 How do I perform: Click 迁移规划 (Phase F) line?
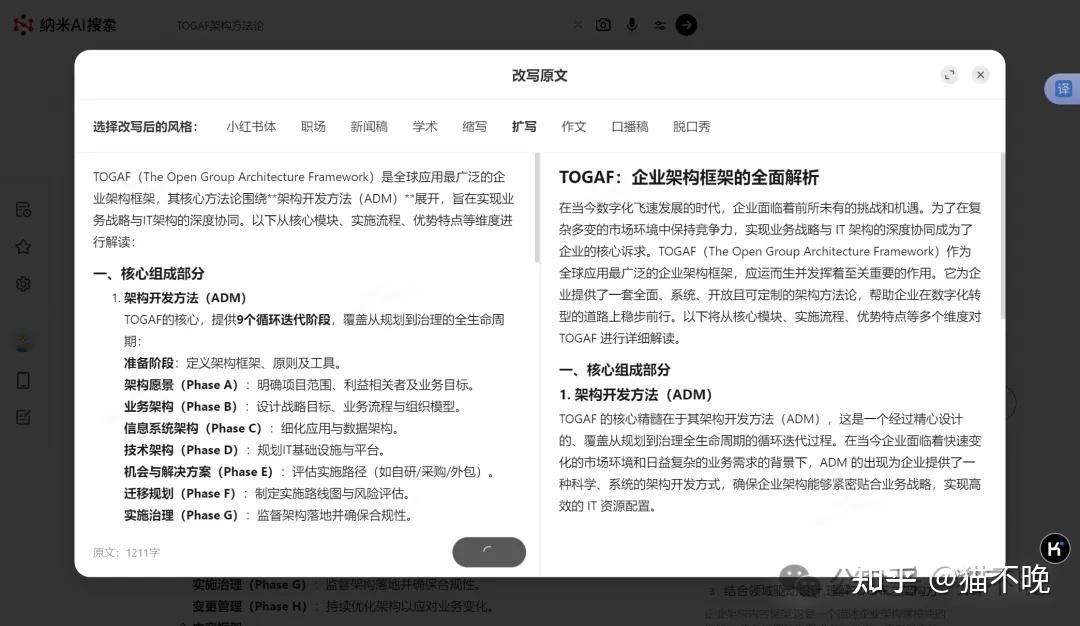tap(269, 494)
